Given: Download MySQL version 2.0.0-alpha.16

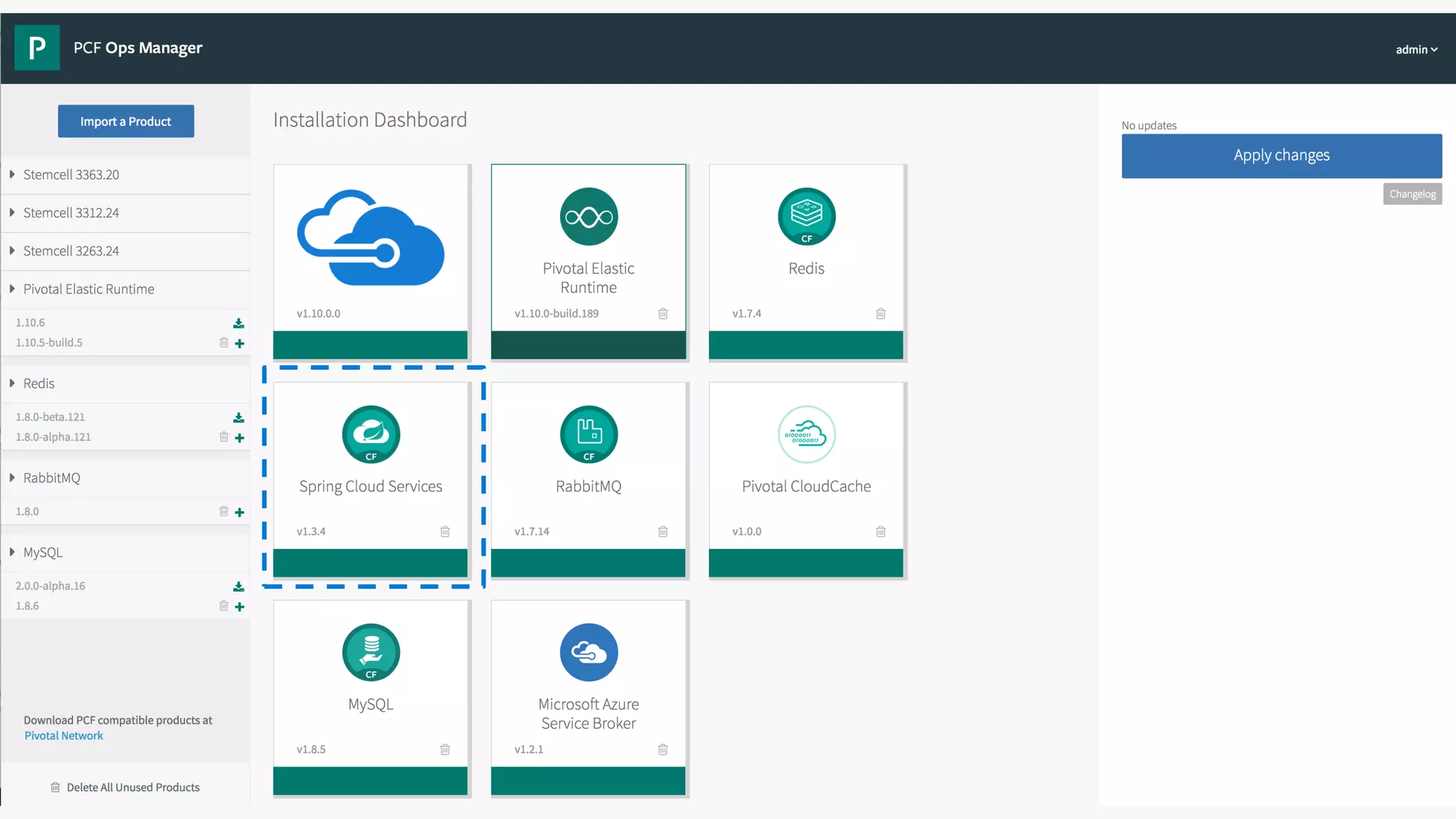Looking at the screenshot, I should click(x=239, y=587).
